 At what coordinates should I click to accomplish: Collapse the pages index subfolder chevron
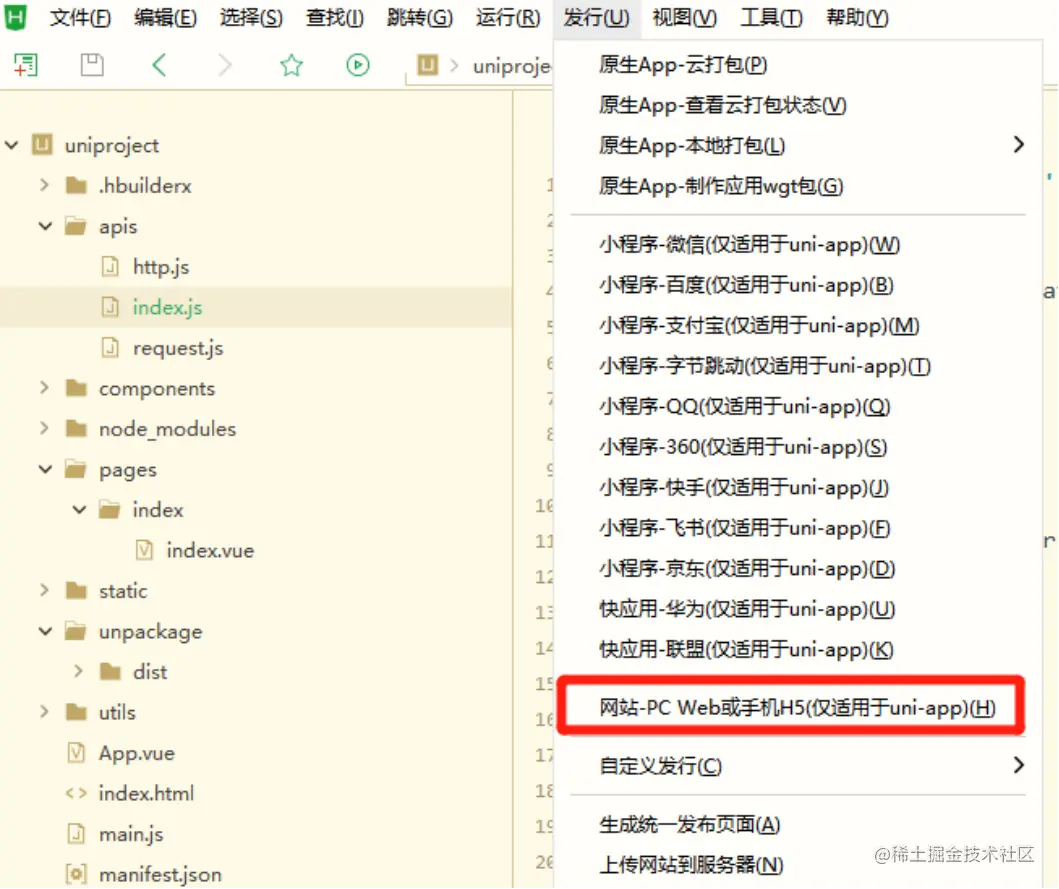pos(79,509)
